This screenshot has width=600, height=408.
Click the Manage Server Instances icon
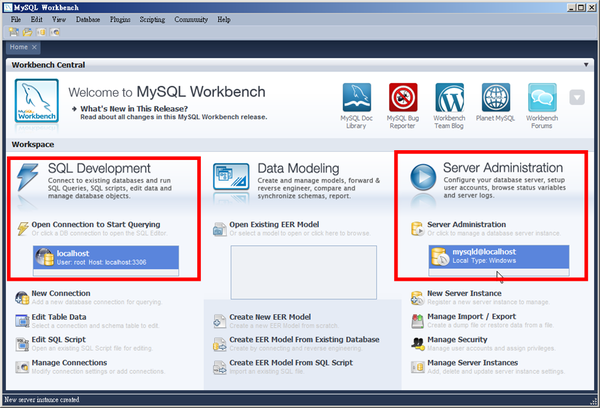(x=417, y=367)
